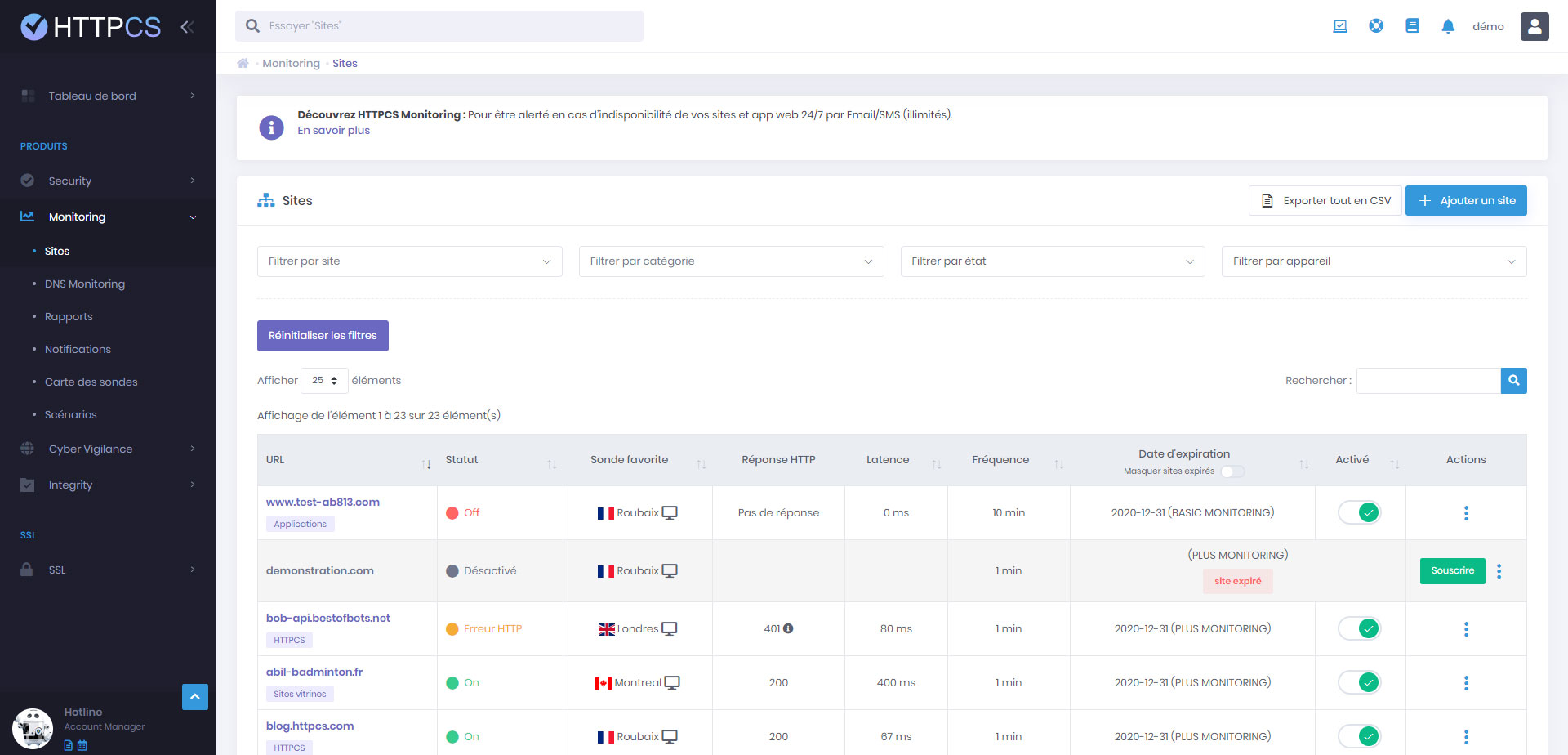Toggle Activé switch for www.test-ab813.com
This screenshot has width=1568, height=755.
pos(1360,512)
